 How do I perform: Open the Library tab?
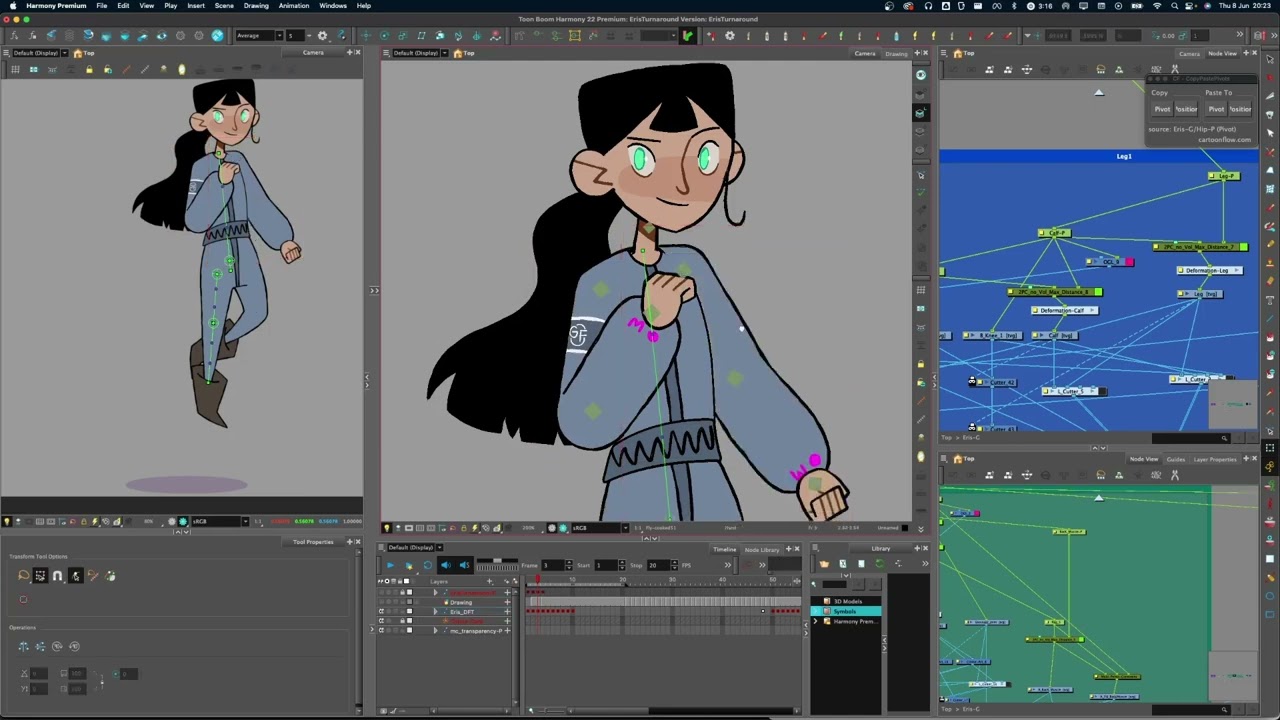coord(881,548)
